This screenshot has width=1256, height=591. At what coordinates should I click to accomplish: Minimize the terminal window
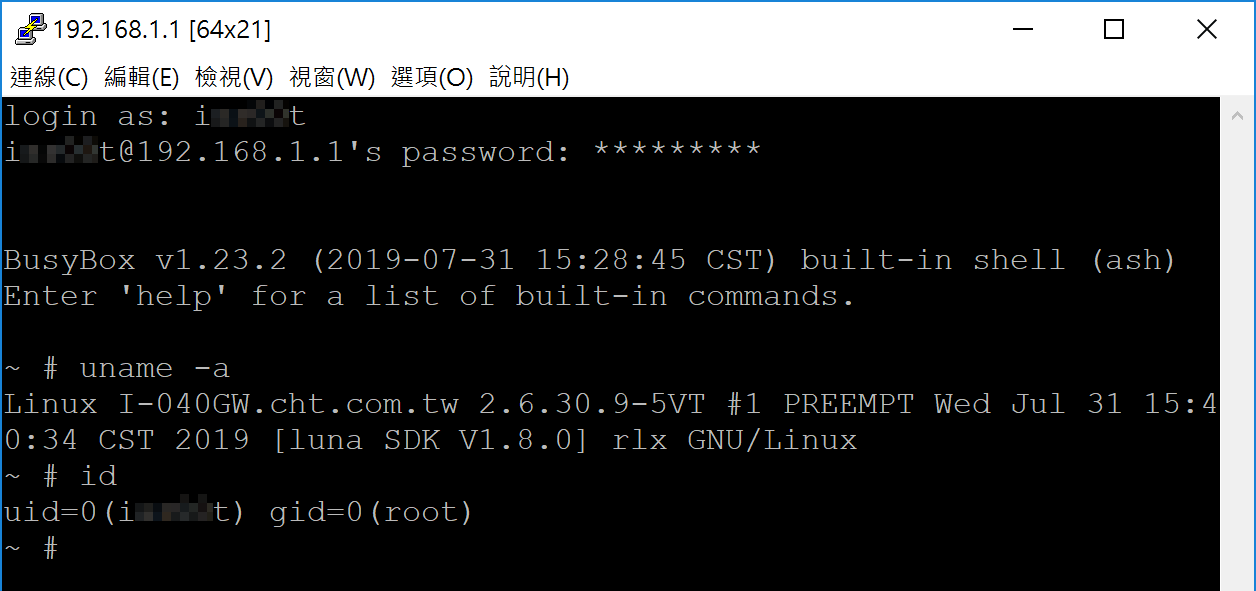[1022, 30]
